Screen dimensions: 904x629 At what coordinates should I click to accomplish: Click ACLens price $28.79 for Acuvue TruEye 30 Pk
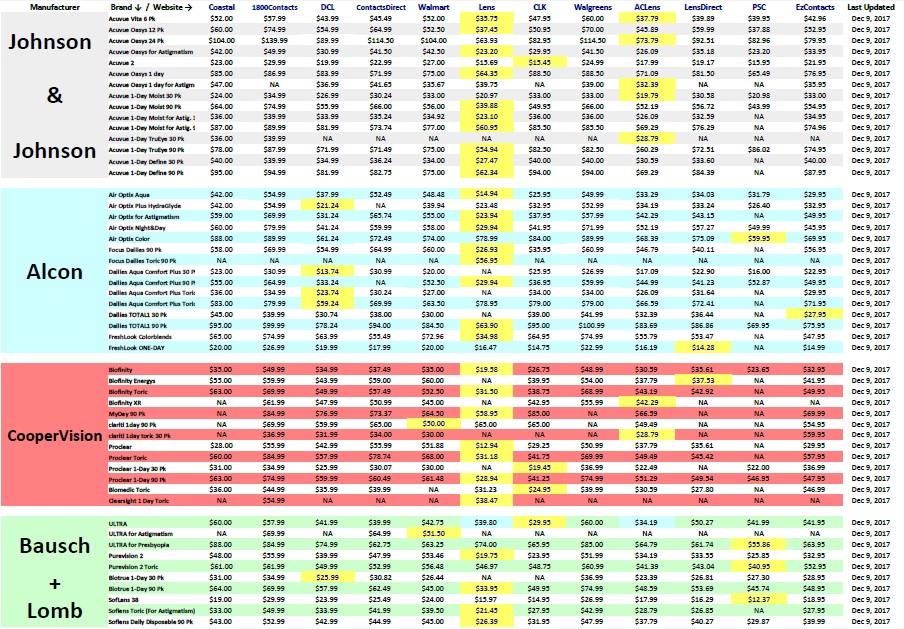pos(647,138)
